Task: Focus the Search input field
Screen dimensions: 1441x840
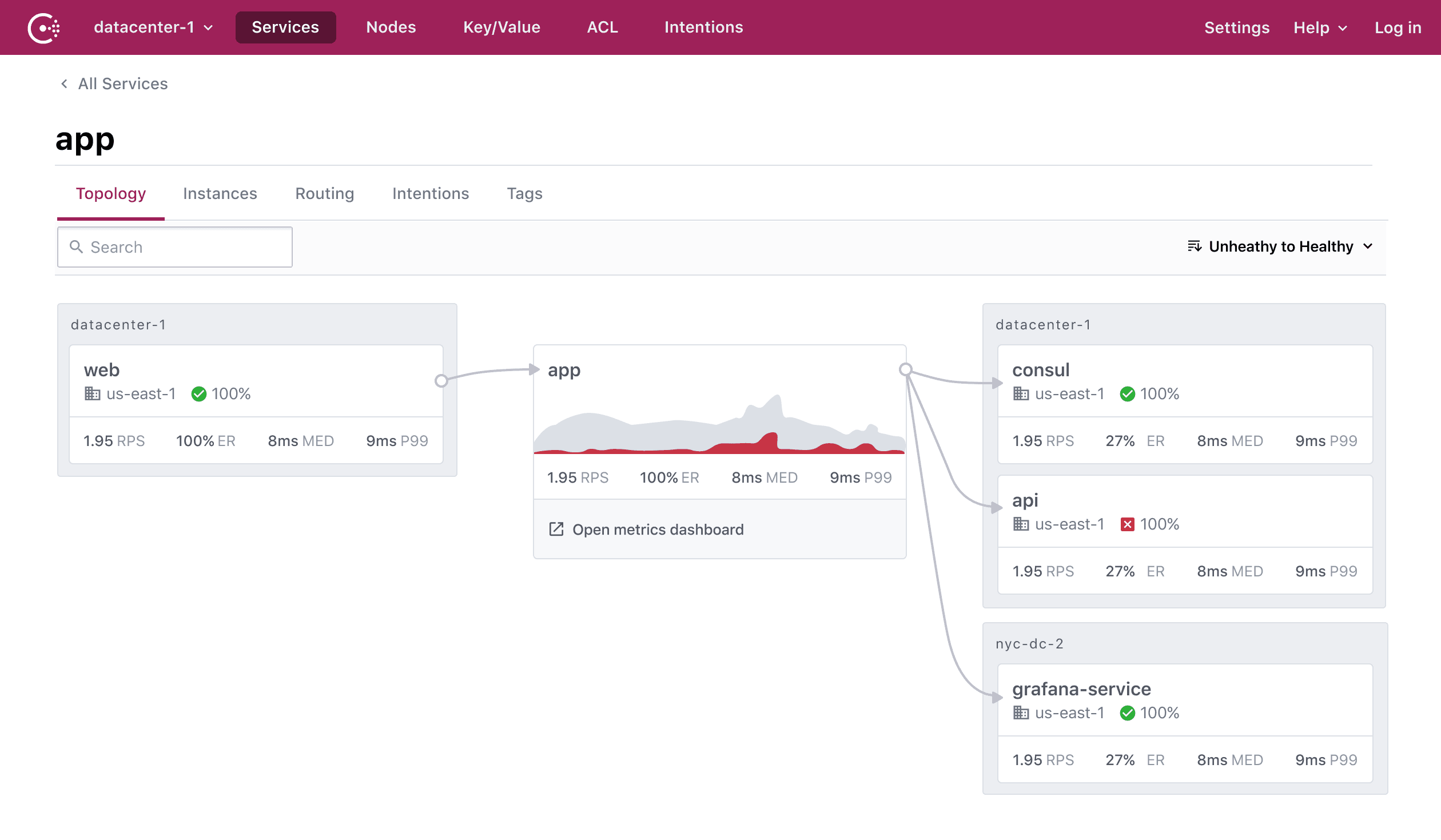Action: click(x=175, y=247)
